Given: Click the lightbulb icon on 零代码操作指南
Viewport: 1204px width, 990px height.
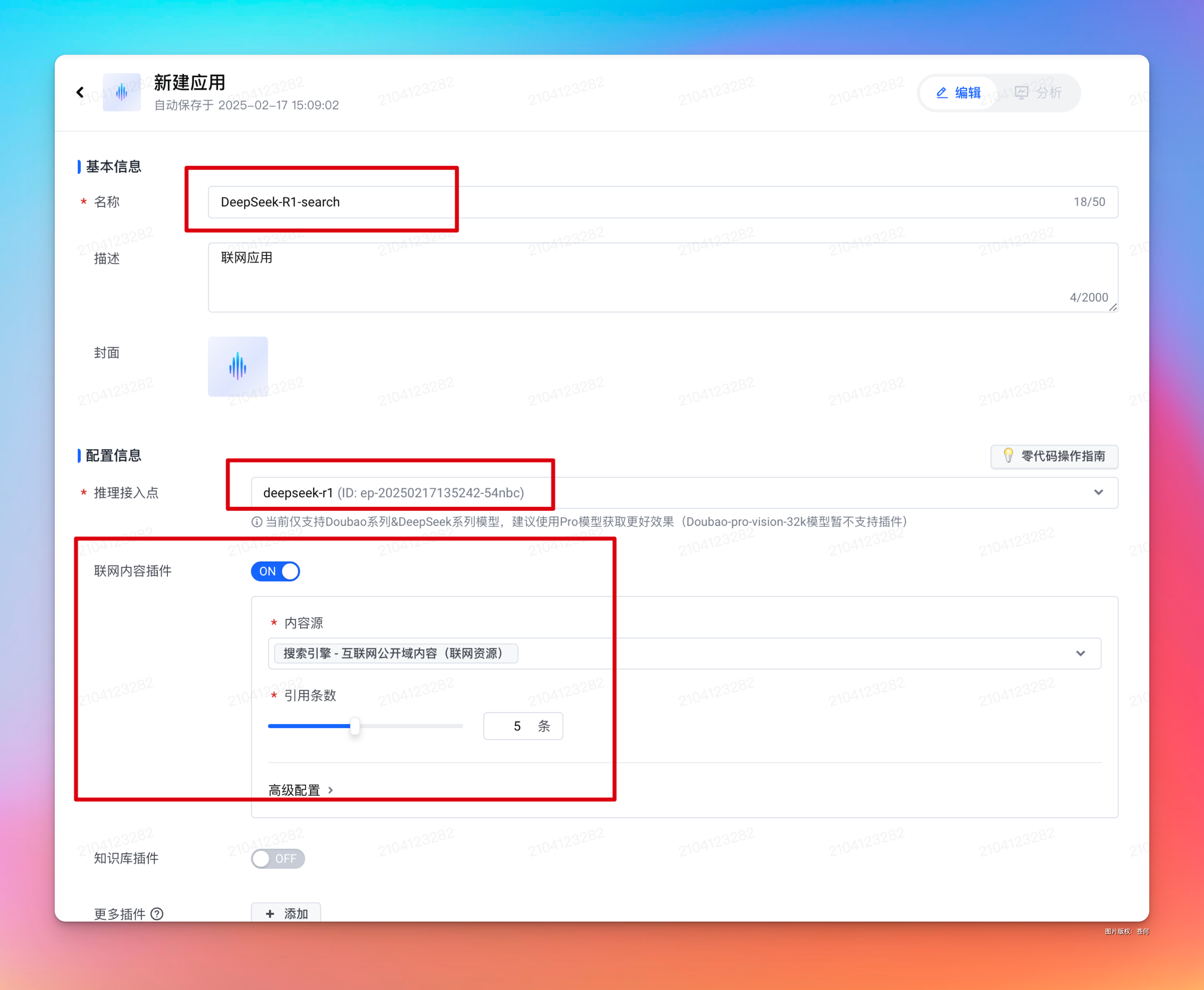Looking at the screenshot, I should [1008, 456].
